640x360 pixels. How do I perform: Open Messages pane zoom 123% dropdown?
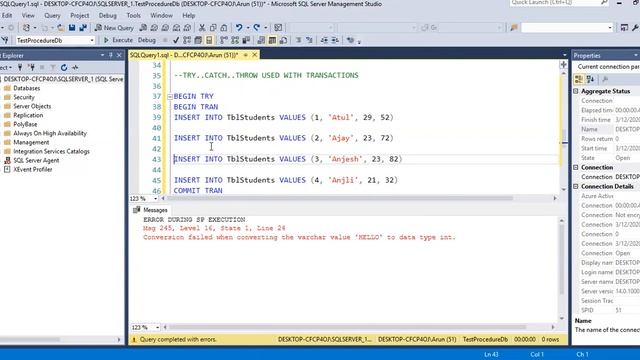coord(157,327)
